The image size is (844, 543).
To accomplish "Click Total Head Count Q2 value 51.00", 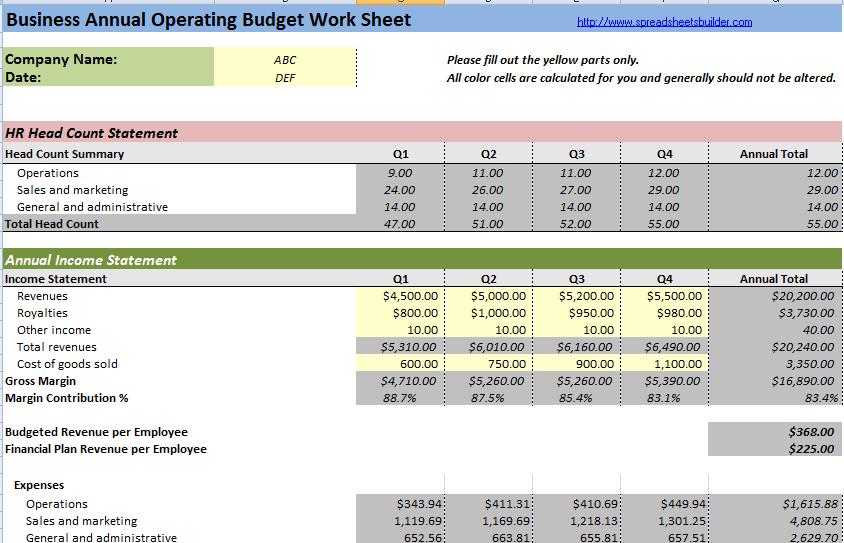I will tap(489, 224).
